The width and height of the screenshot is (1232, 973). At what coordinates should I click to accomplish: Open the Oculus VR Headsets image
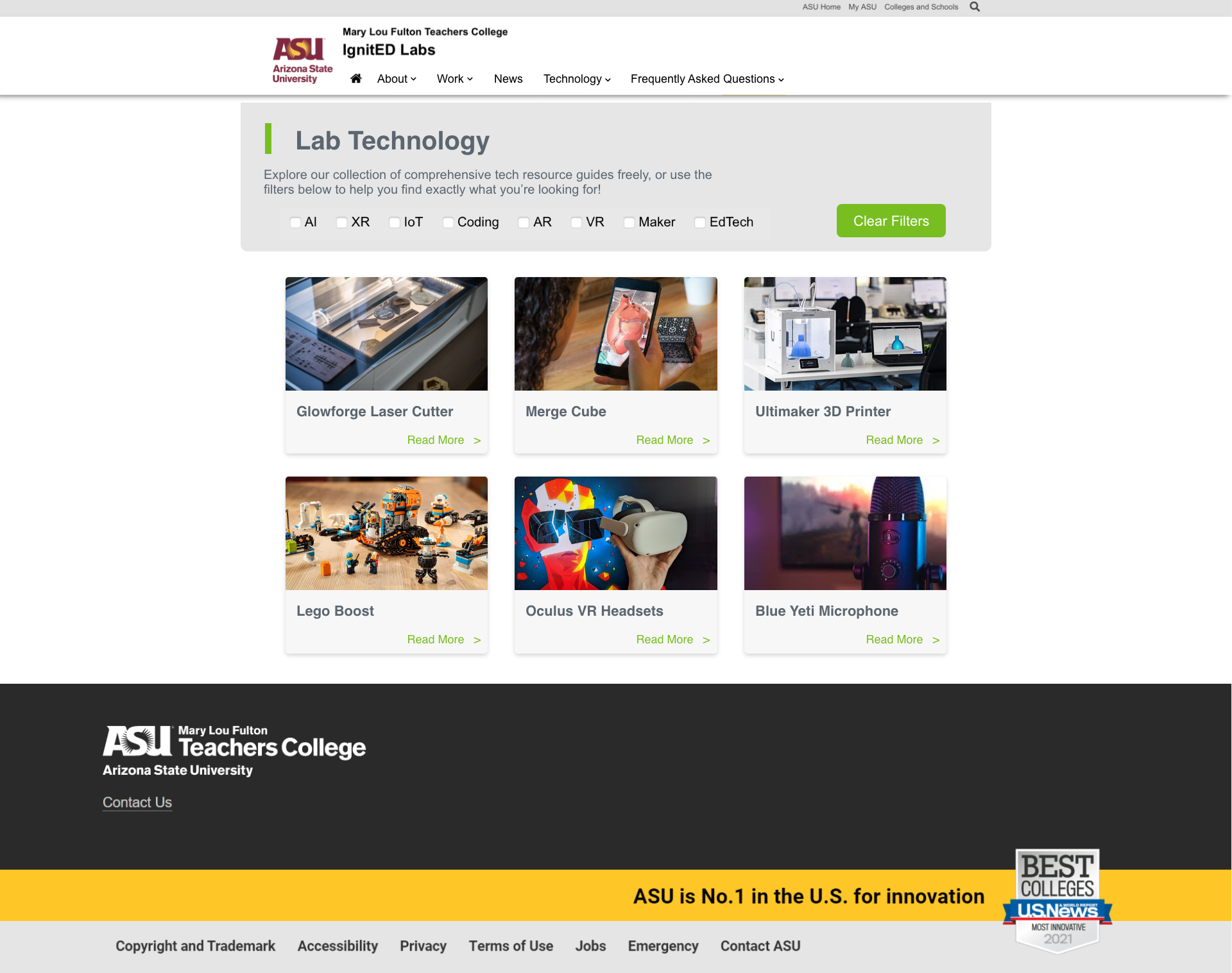(x=615, y=533)
